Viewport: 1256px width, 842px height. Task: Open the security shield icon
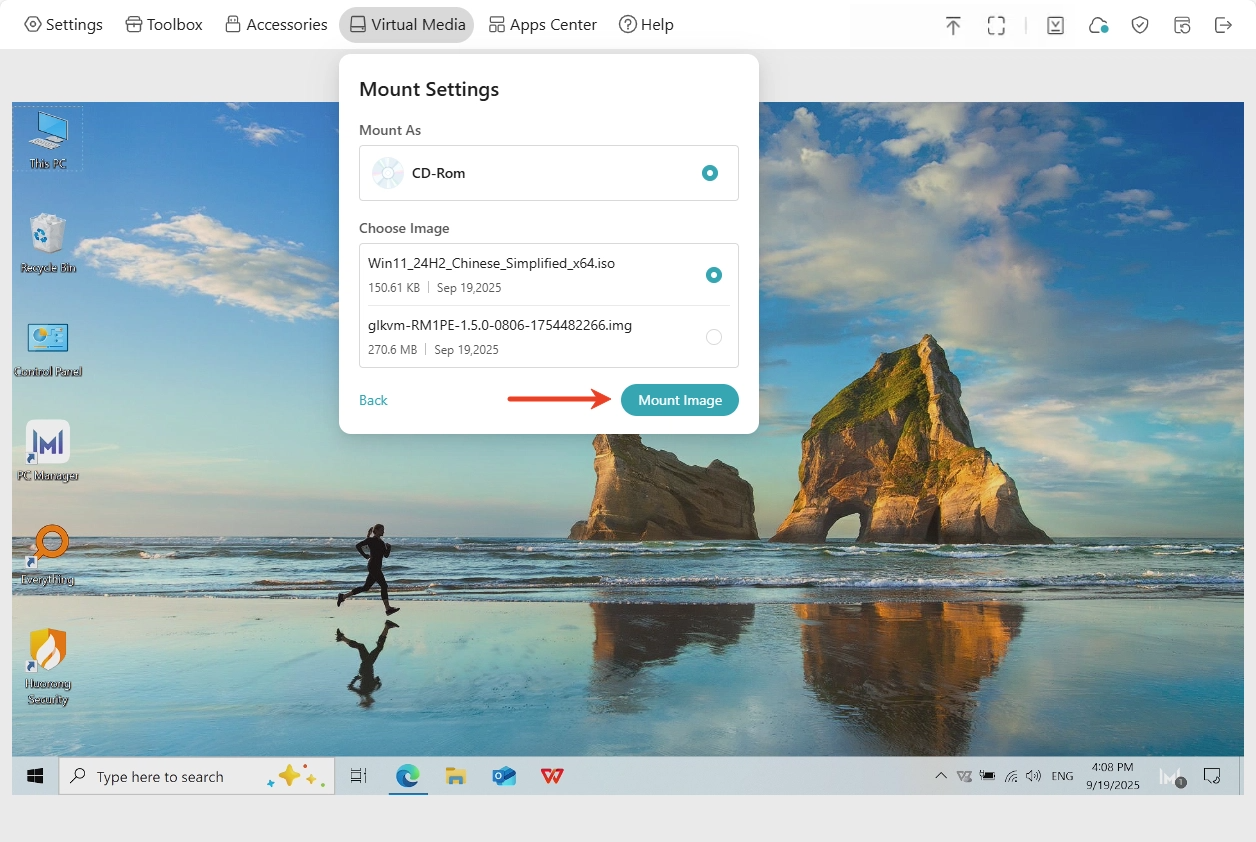click(1140, 25)
